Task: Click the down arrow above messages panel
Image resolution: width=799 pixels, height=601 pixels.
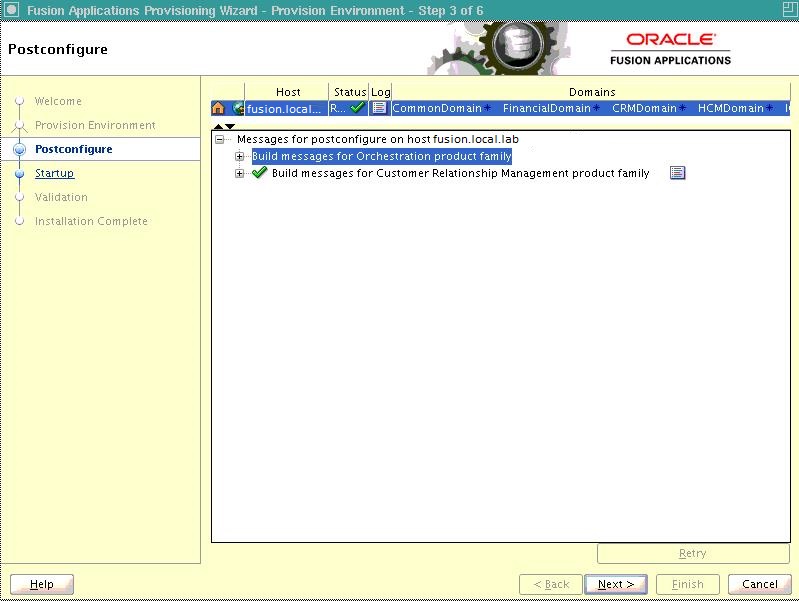Action: [x=230, y=126]
